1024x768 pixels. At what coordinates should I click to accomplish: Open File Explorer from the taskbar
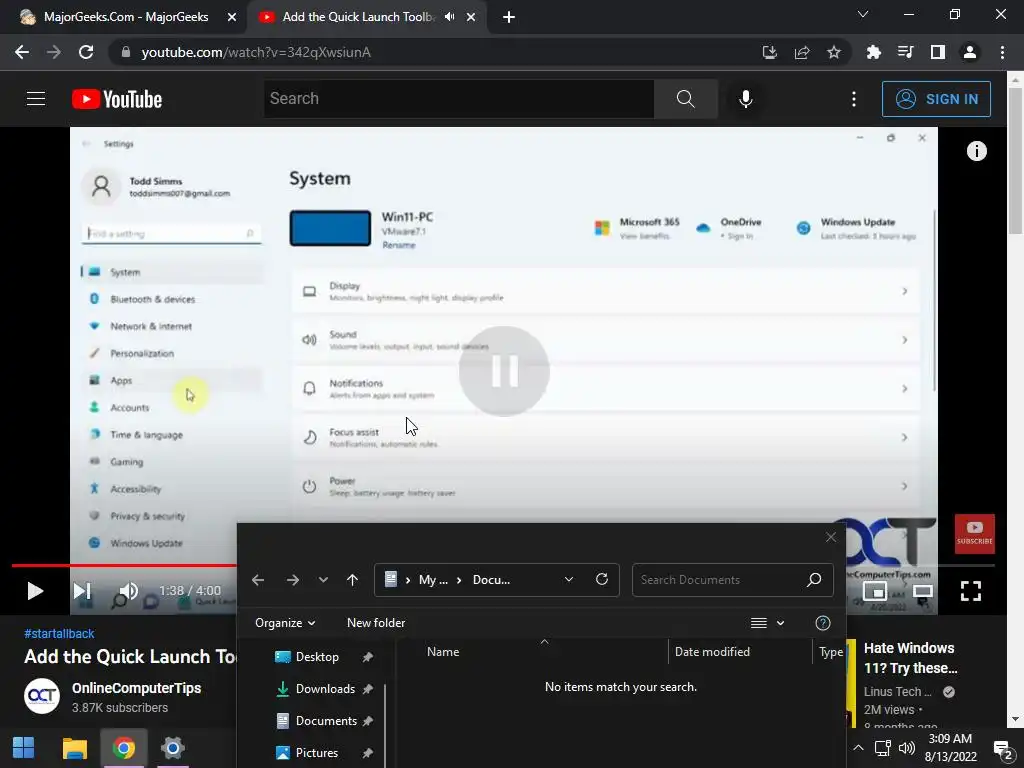(x=74, y=748)
